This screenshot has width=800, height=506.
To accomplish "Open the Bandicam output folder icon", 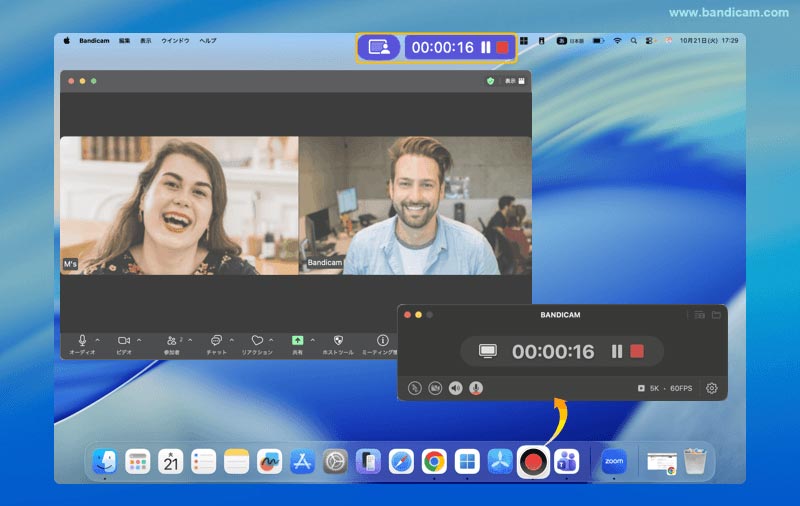I will pyautogui.click(x=716, y=315).
